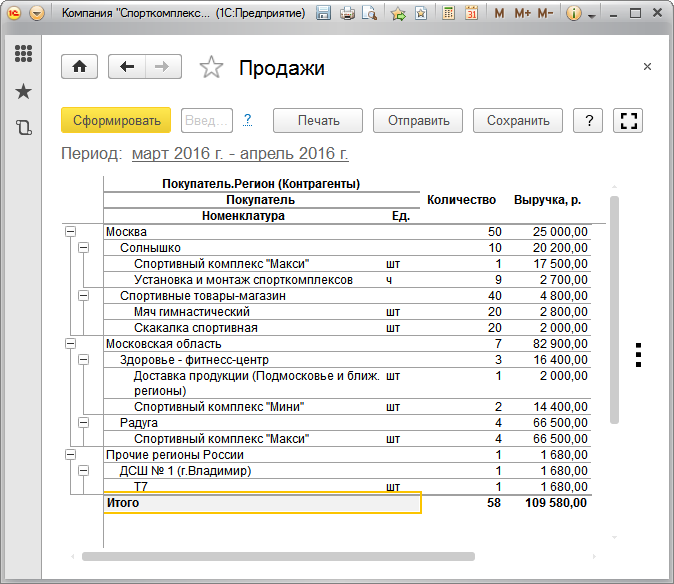The height and width of the screenshot is (584, 674).
Task: Click the report variant input field
Action: [207, 120]
